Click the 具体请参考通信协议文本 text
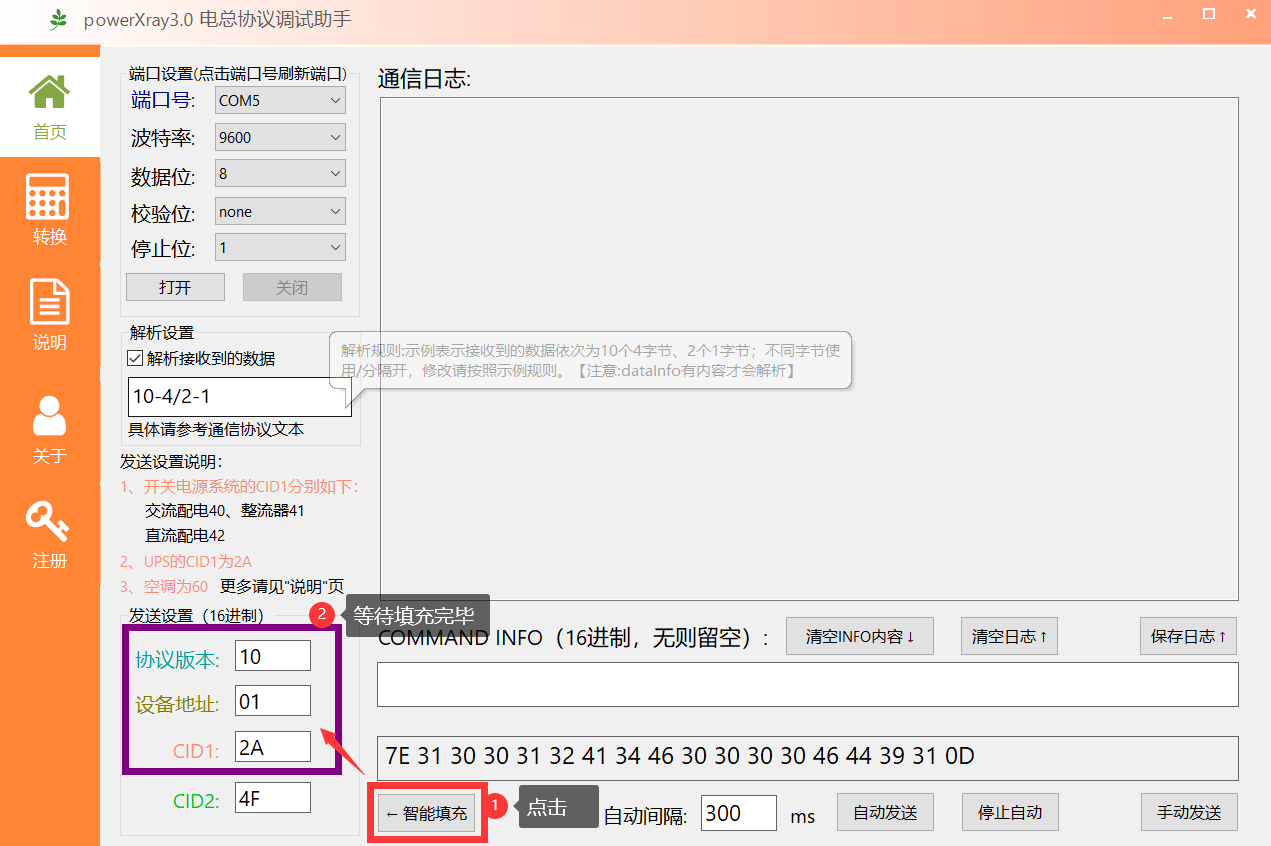 [216, 430]
